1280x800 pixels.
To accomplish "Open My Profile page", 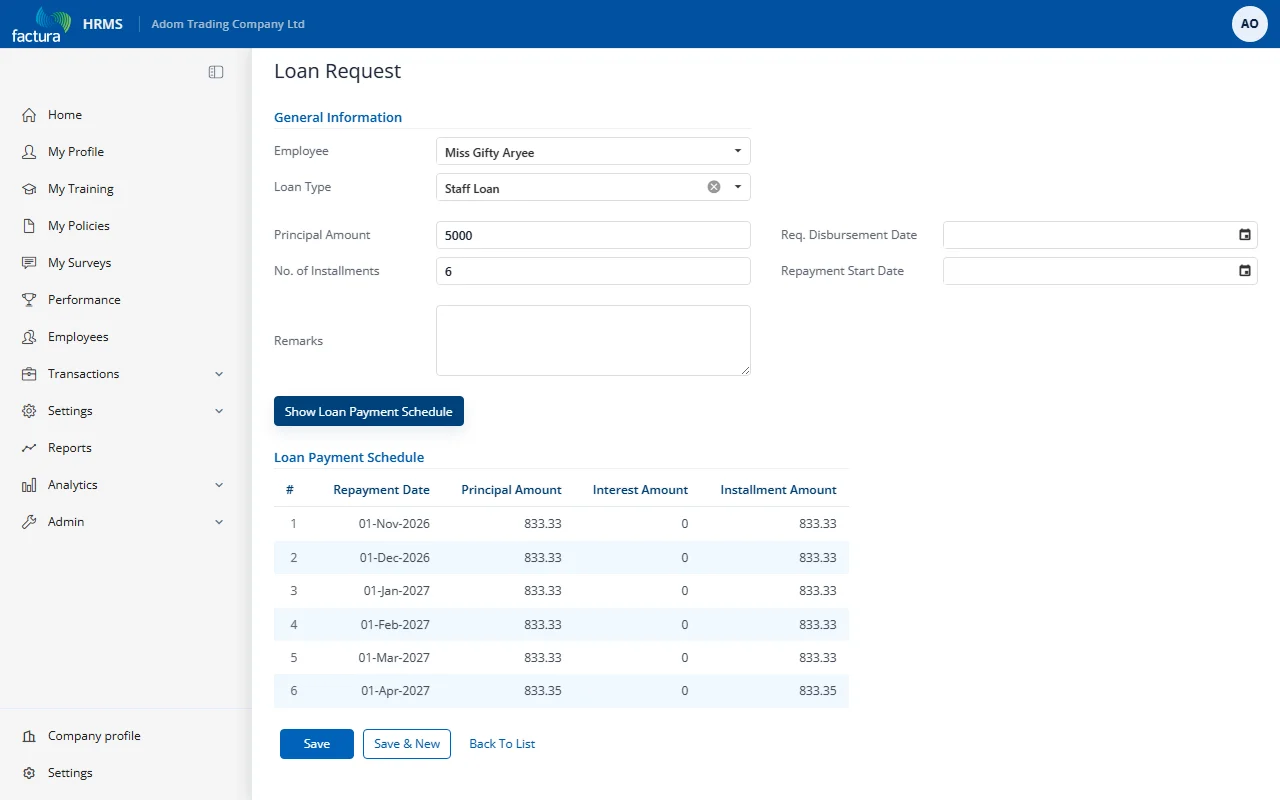I will [x=76, y=152].
